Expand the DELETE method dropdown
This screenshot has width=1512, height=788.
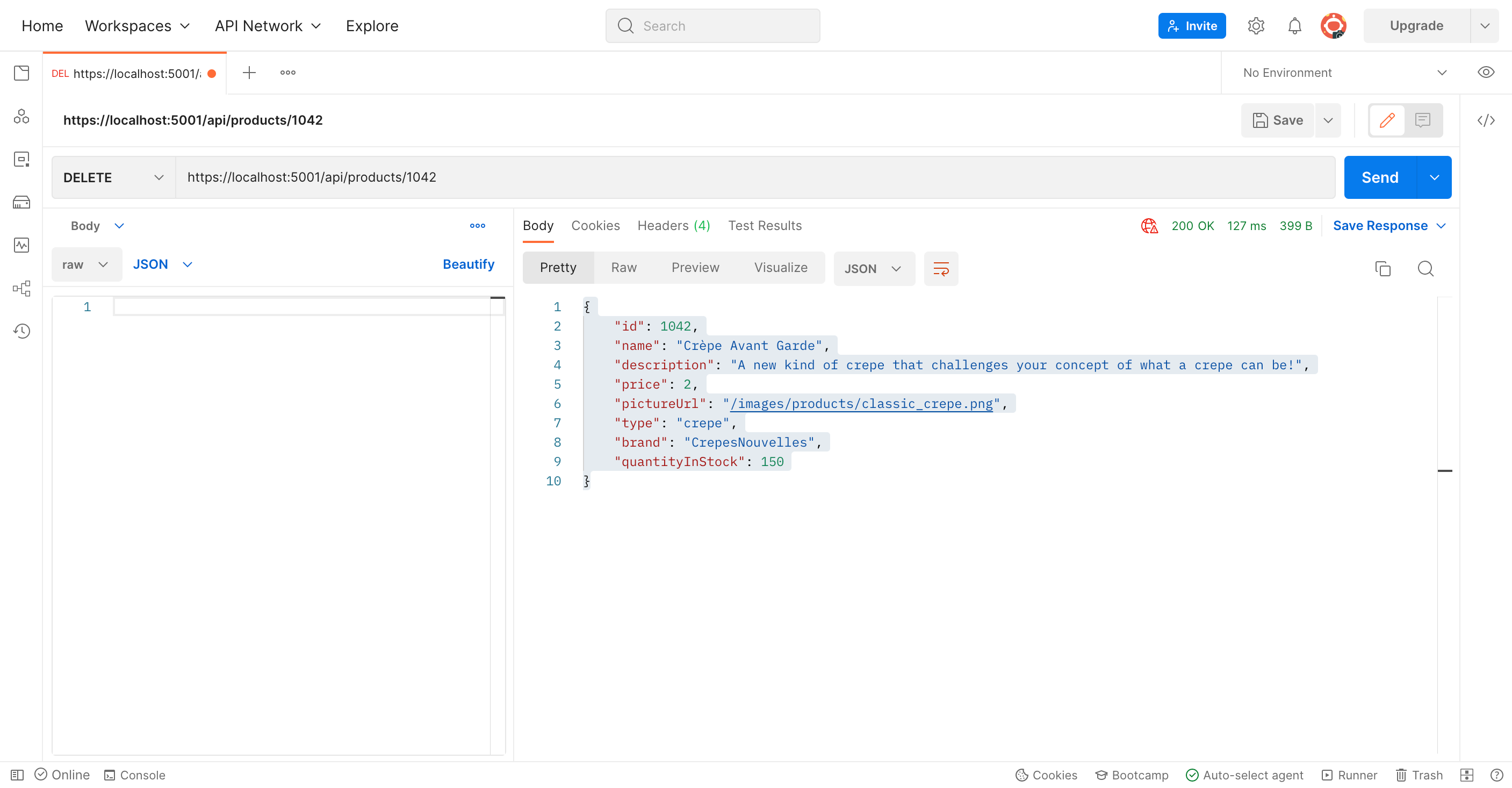pyautogui.click(x=113, y=177)
